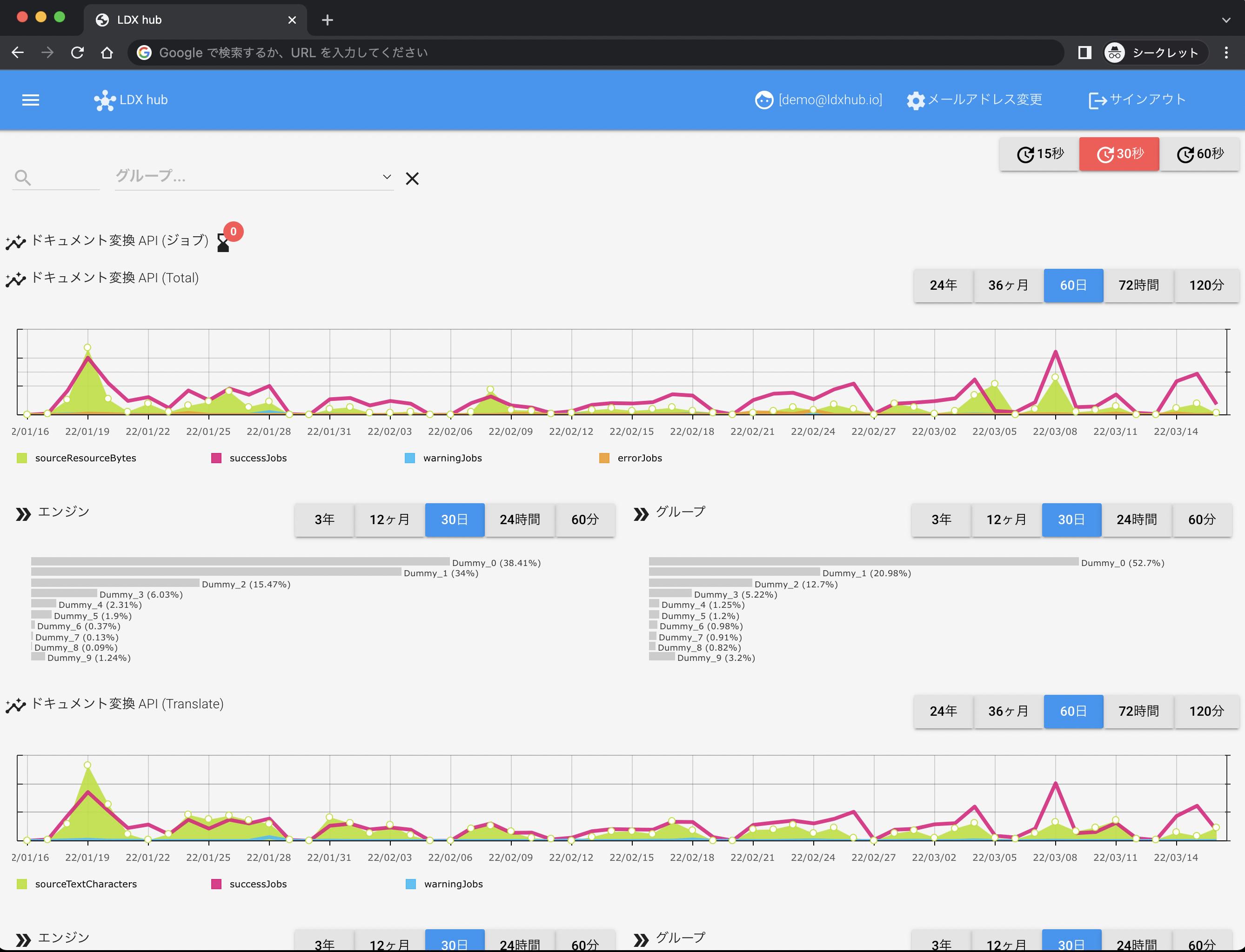
Task: Click the hourglass pending jobs icon
Action: point(223,244)
